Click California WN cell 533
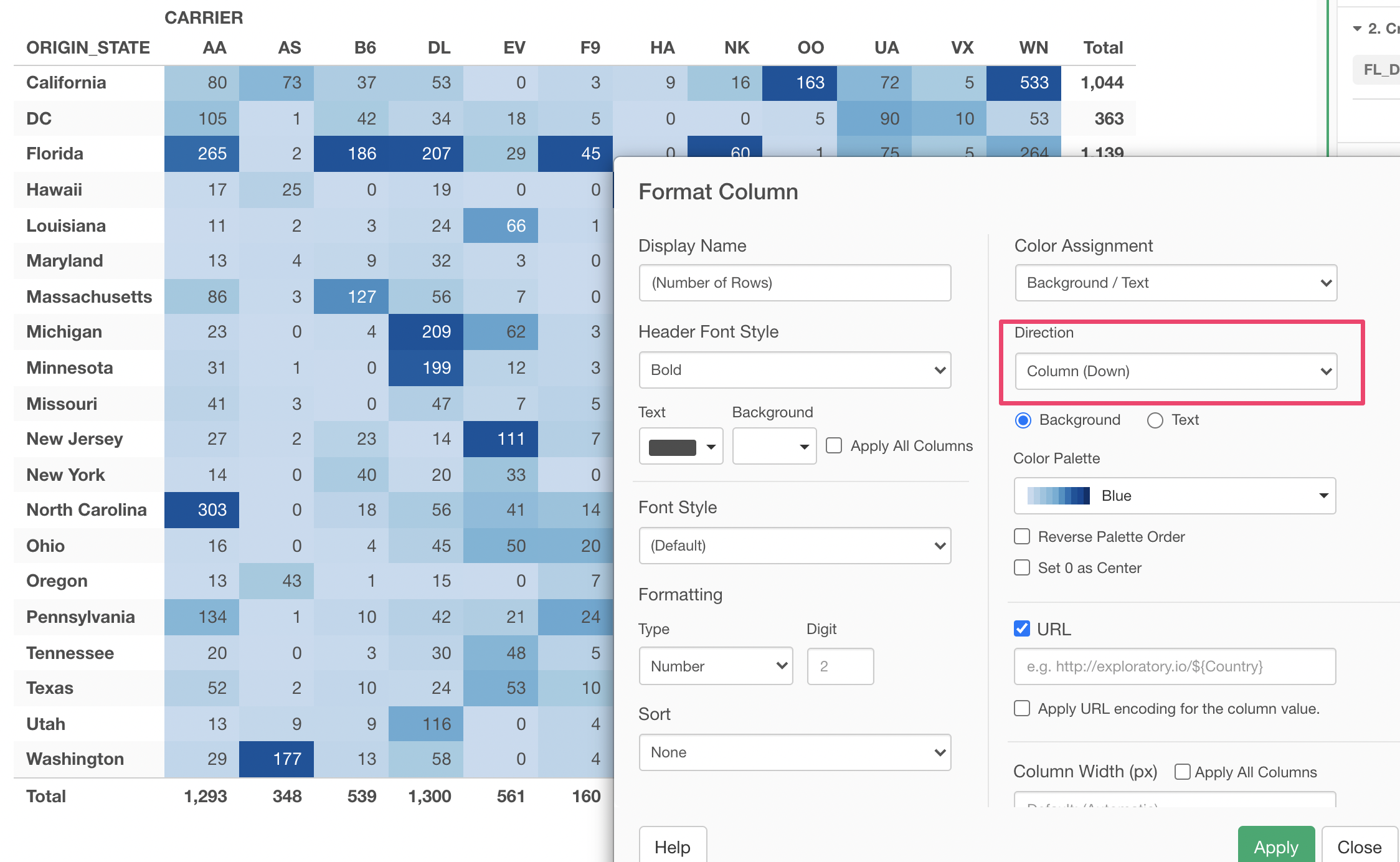 click(x=1024, y=83)
